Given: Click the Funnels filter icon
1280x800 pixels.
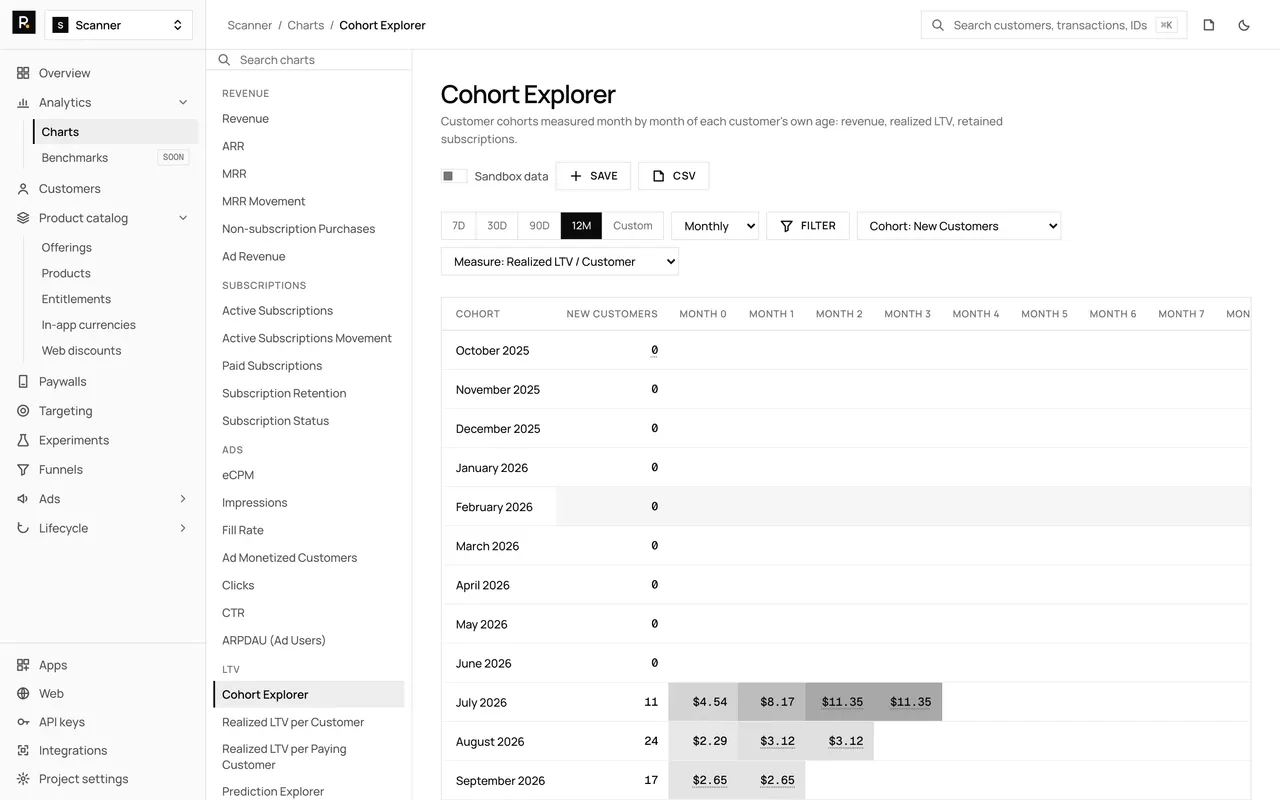Looking at the screenshot, I should click(23, 470).
